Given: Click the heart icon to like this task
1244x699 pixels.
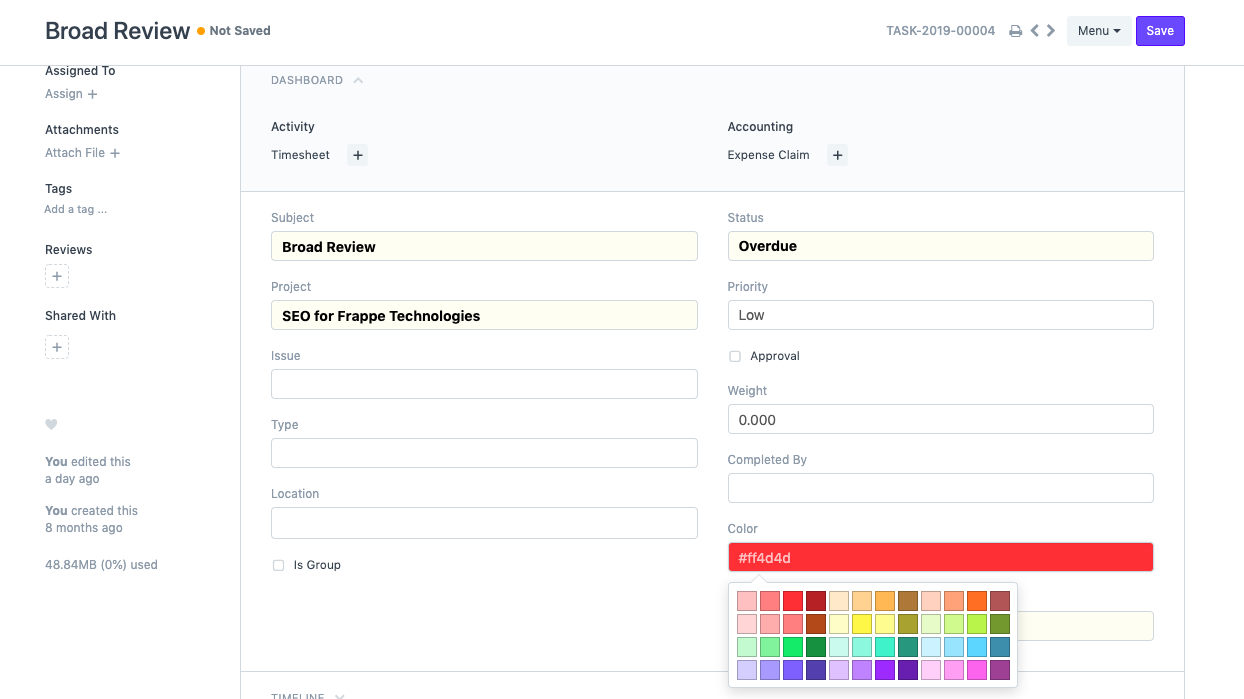Looking at the screenshot, I should click(x=51, y=424).
